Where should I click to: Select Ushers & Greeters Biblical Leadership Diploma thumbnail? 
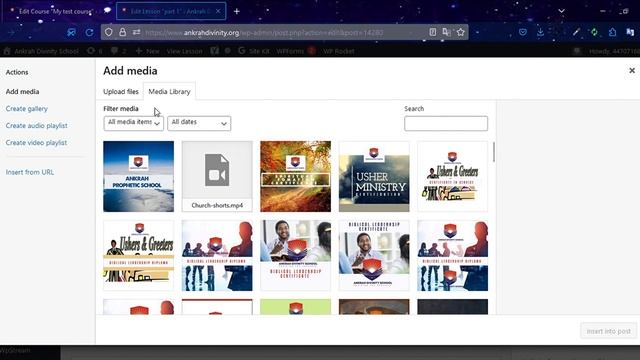coord(138,256)
